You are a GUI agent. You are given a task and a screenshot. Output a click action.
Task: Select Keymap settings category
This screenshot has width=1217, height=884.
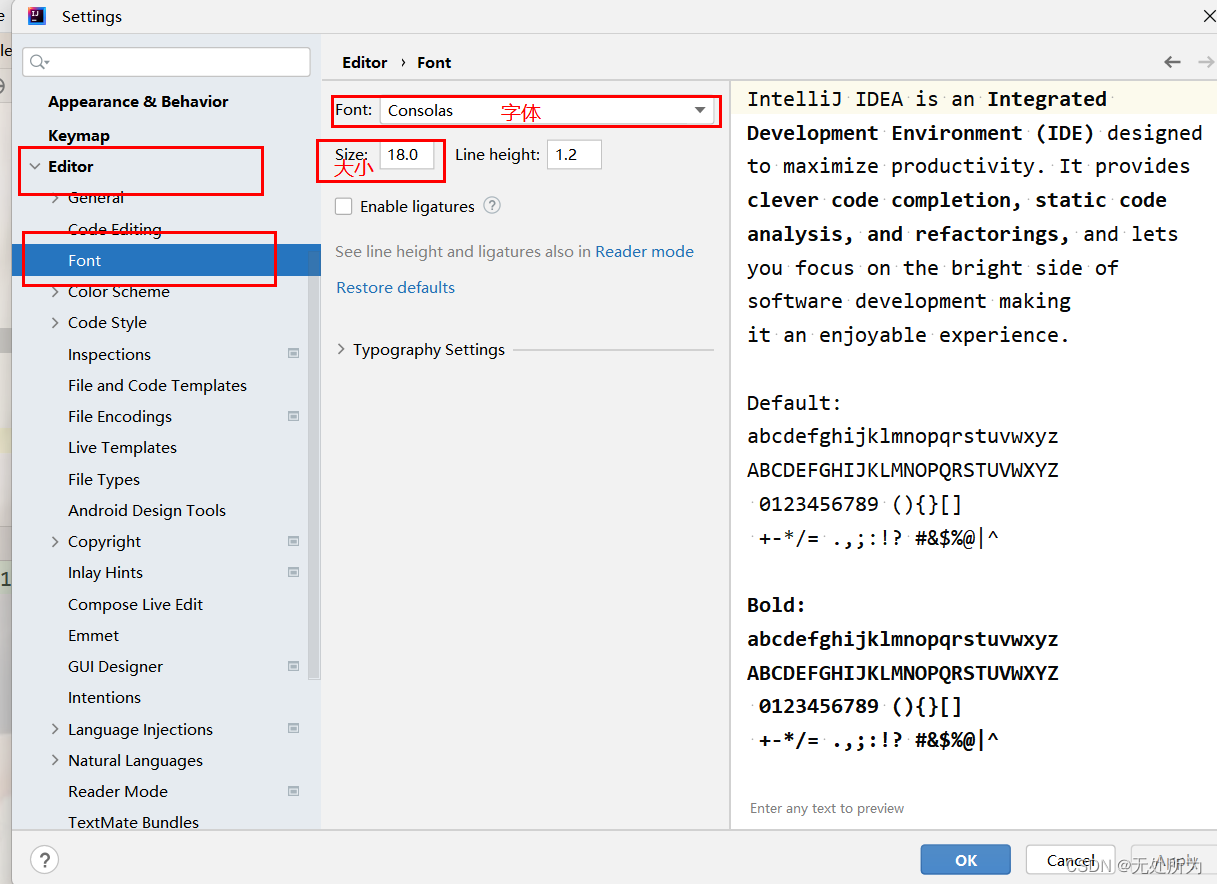[x=79, y=136]
